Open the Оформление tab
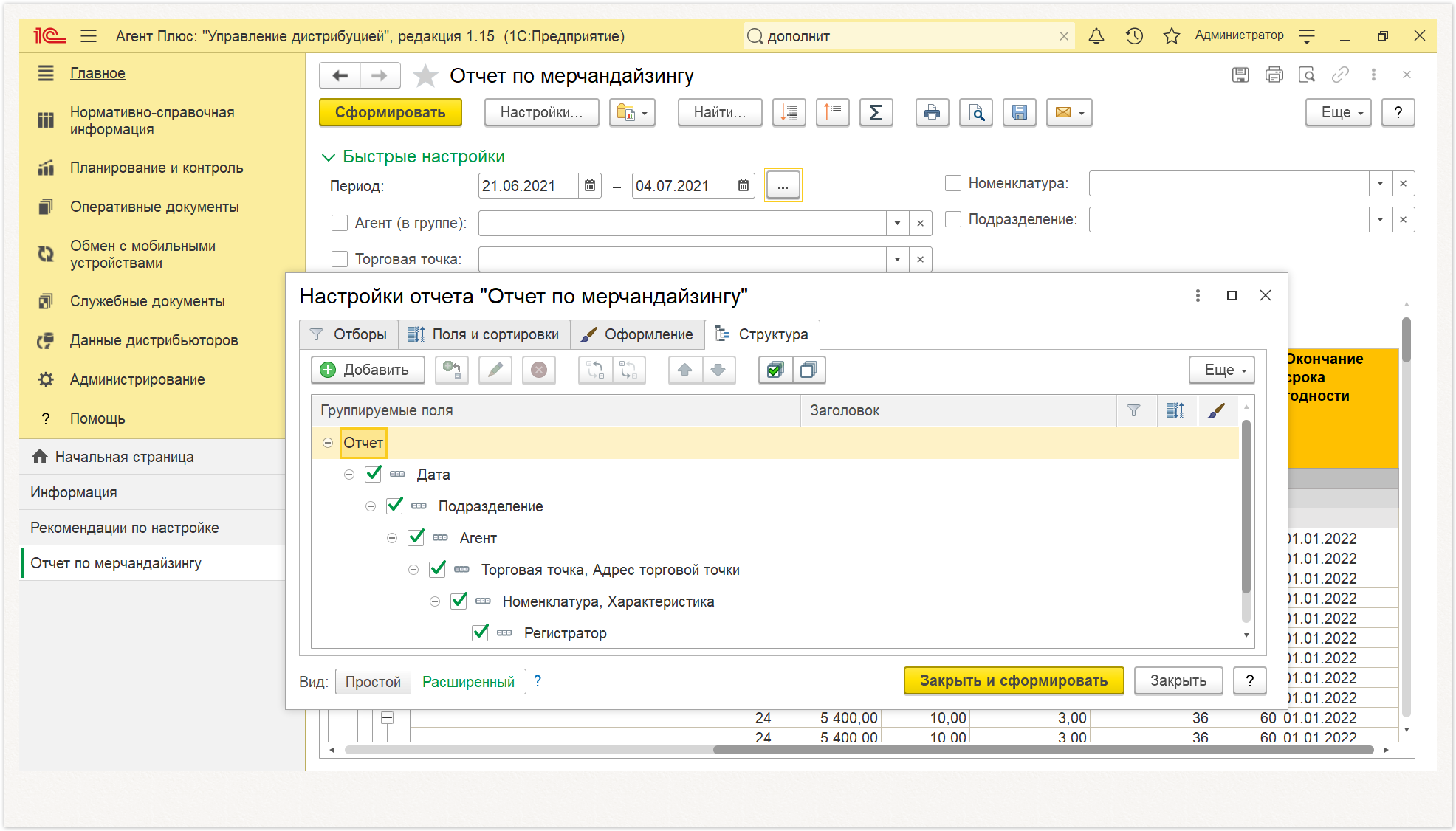This screenshot has width=1456, height=831. (x=637, y=334)
